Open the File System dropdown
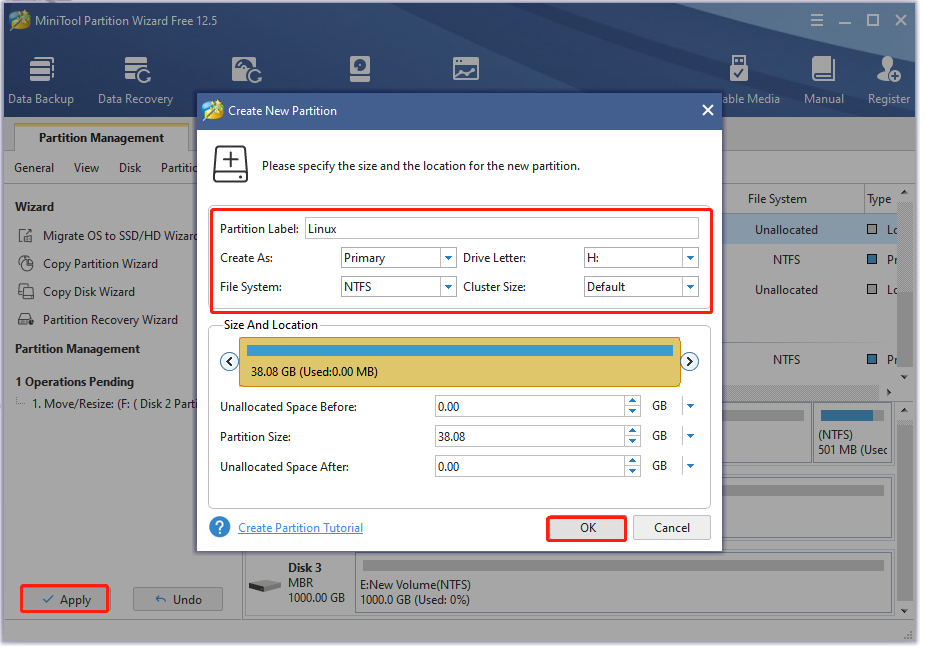925x648 pixels. click(x=448, y=287)
